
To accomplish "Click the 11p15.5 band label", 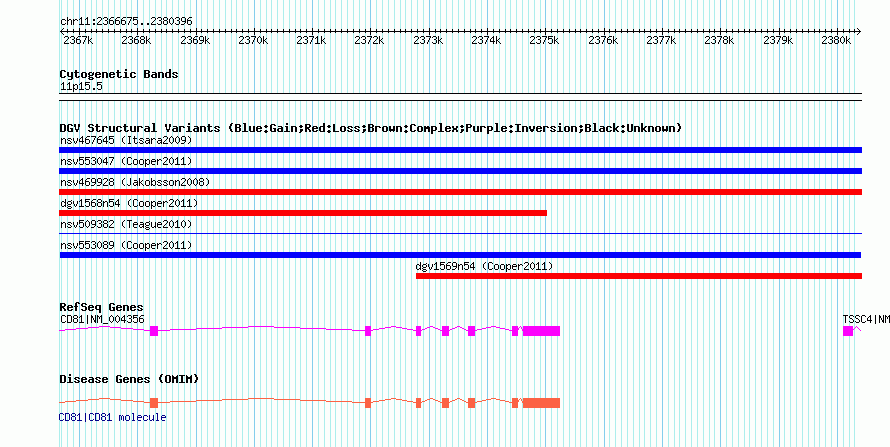I will (x=81, y=87).
